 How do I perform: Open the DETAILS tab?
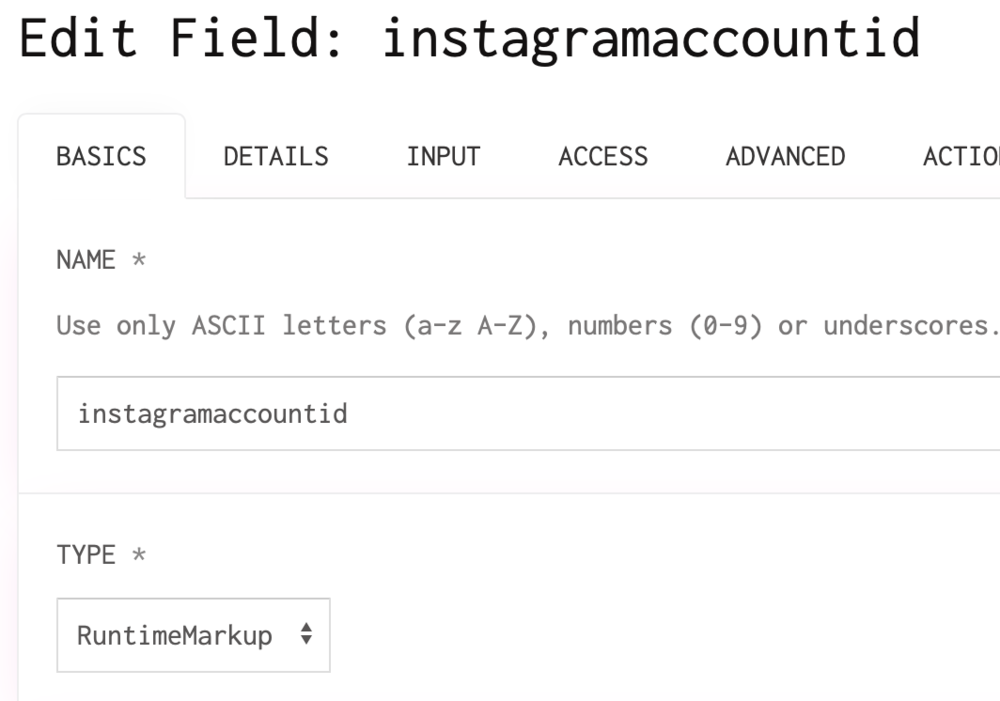(276, 157)
